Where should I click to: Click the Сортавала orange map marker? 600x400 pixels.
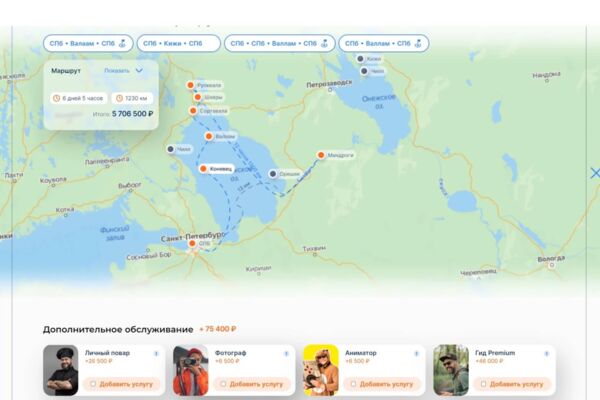click(x=193, y=111)
